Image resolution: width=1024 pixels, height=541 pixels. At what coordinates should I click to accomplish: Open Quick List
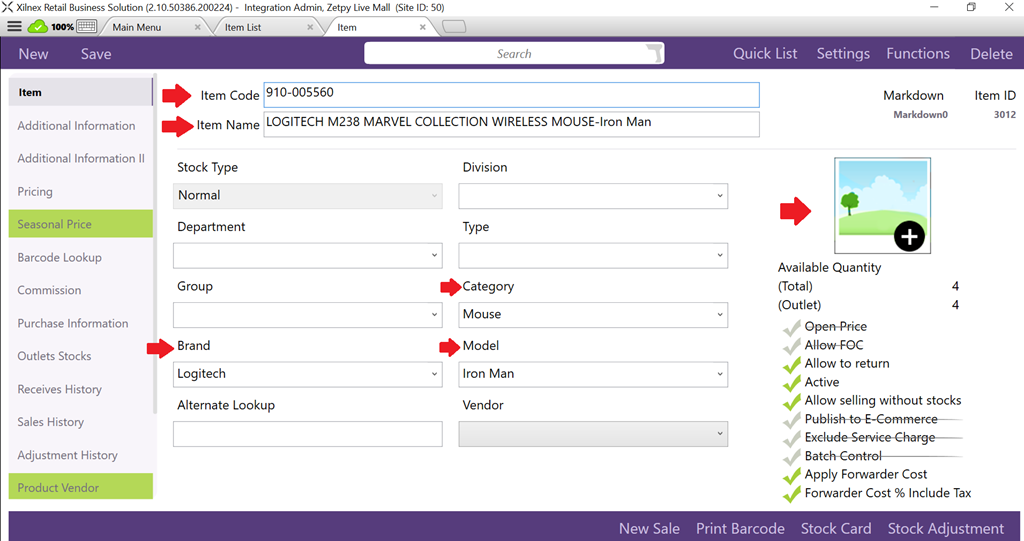click(x=765, y=54)
